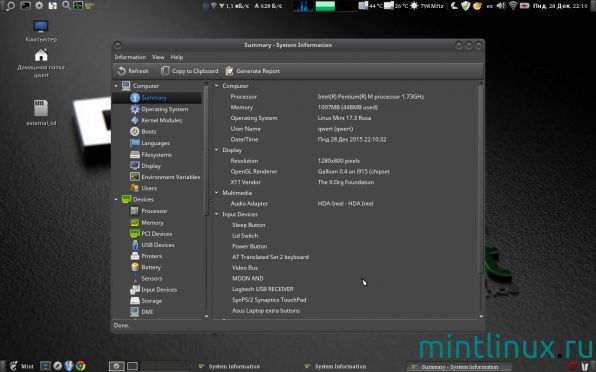This screenshot has width=596, height=372.
Task: Select the Operating System gear icon
Action: click(135, 109)
